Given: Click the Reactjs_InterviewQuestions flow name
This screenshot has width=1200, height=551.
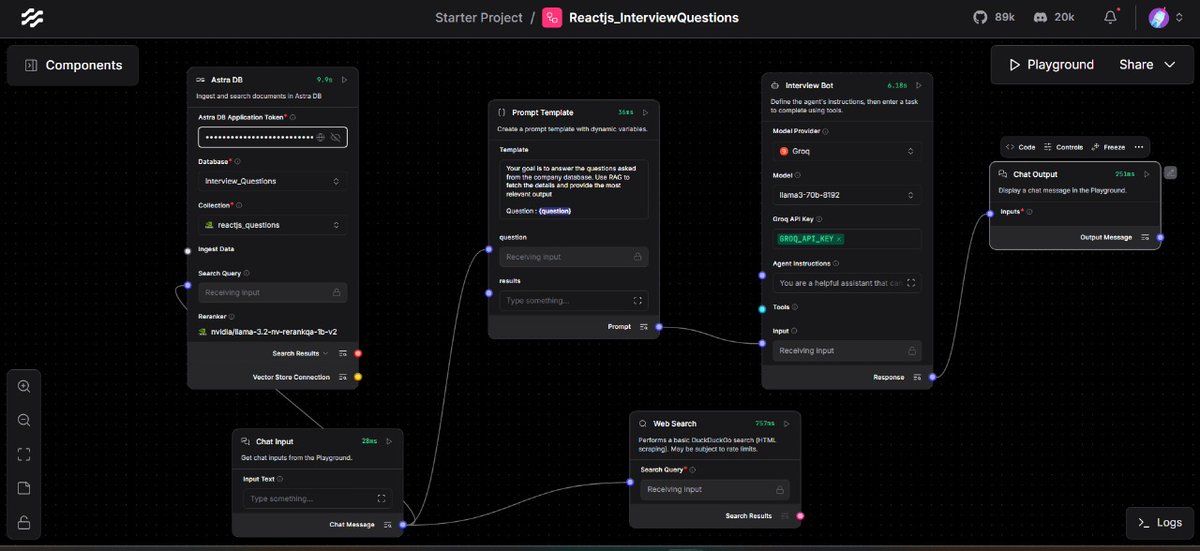Looking at the screenshot, I should (x=654, y=17).
